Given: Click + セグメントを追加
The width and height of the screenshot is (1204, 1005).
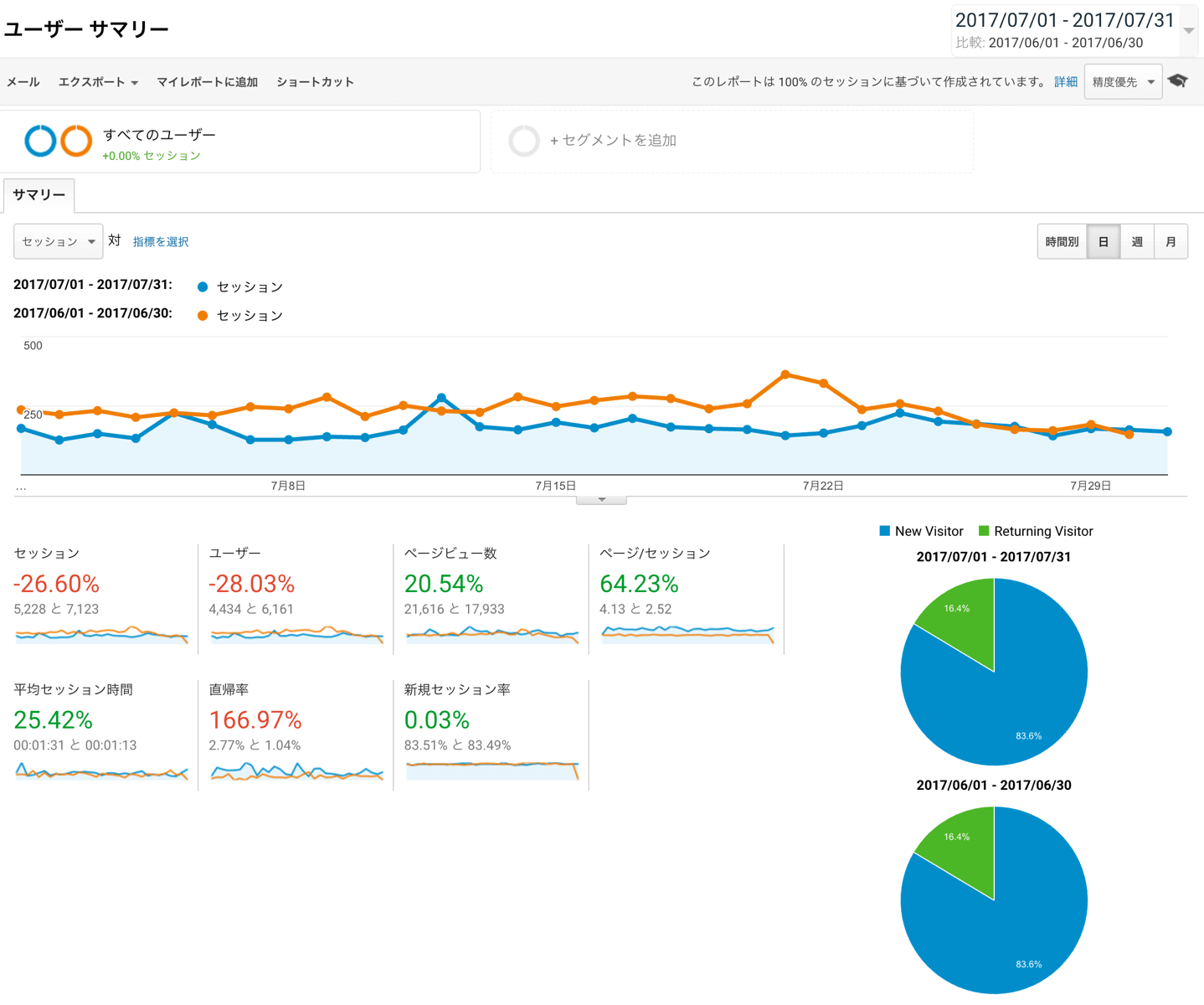Looking at the screenshot, I should [x=613, y=141].
